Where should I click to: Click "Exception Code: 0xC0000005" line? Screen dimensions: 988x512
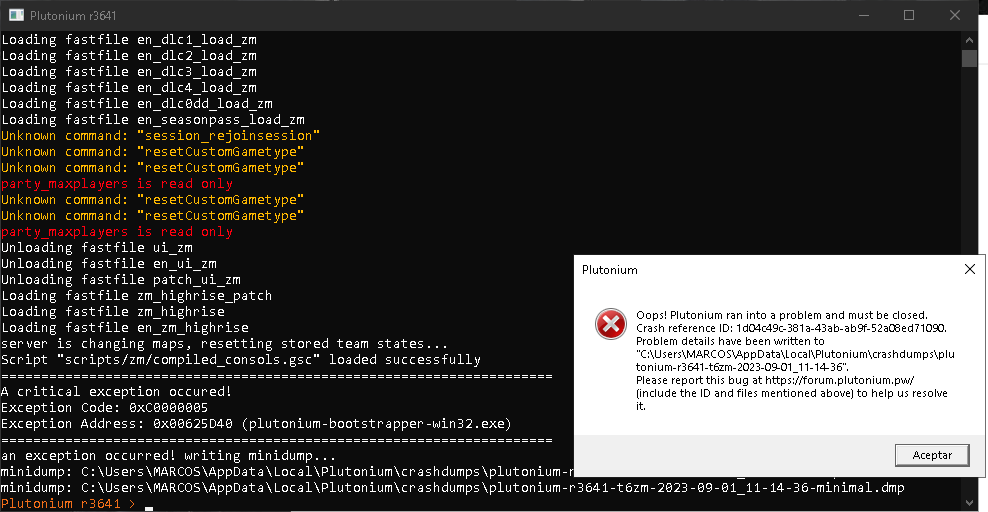point(105,408)
